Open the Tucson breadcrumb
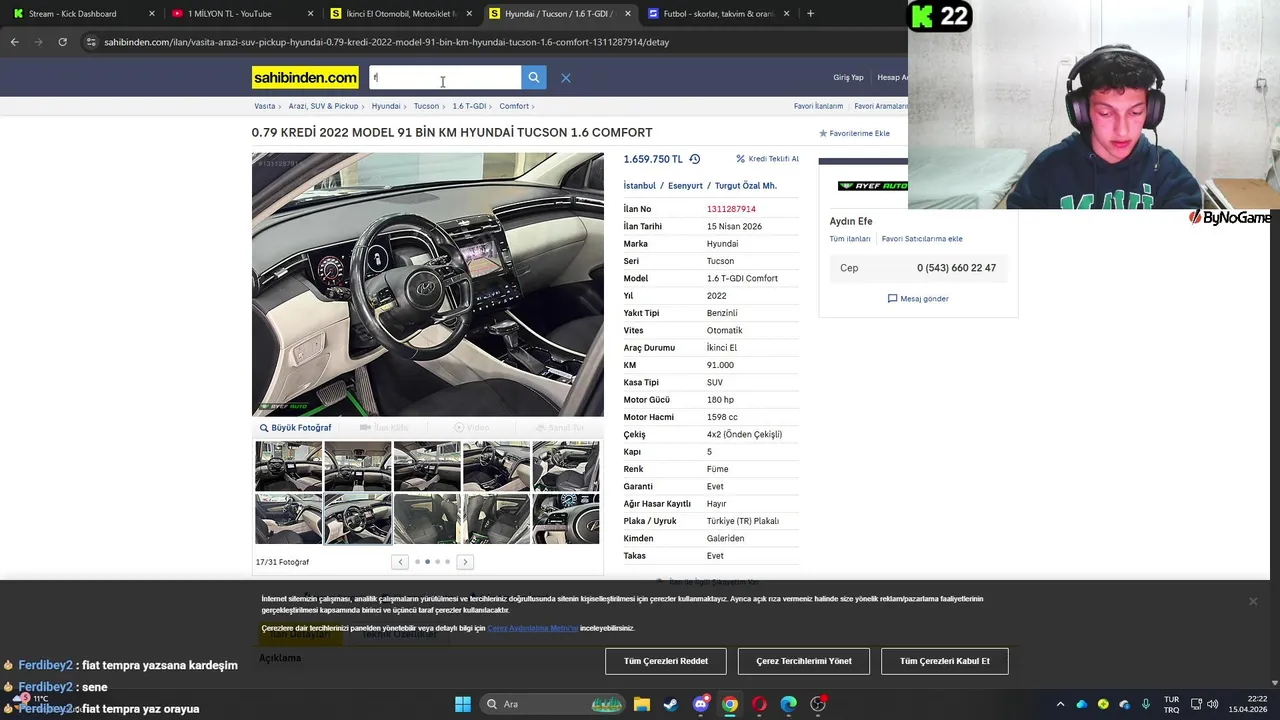 click(x=426, y=106)
